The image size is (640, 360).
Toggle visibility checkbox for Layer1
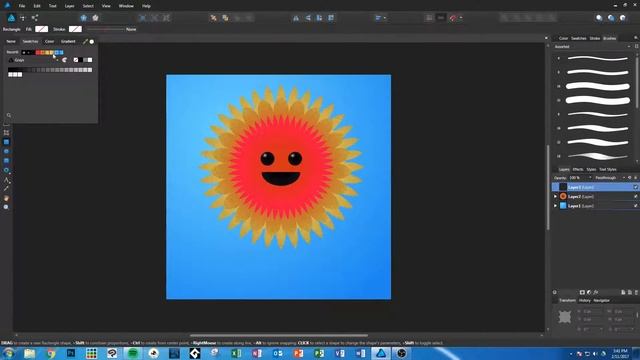pyautogui.click(x=636, y=206)
